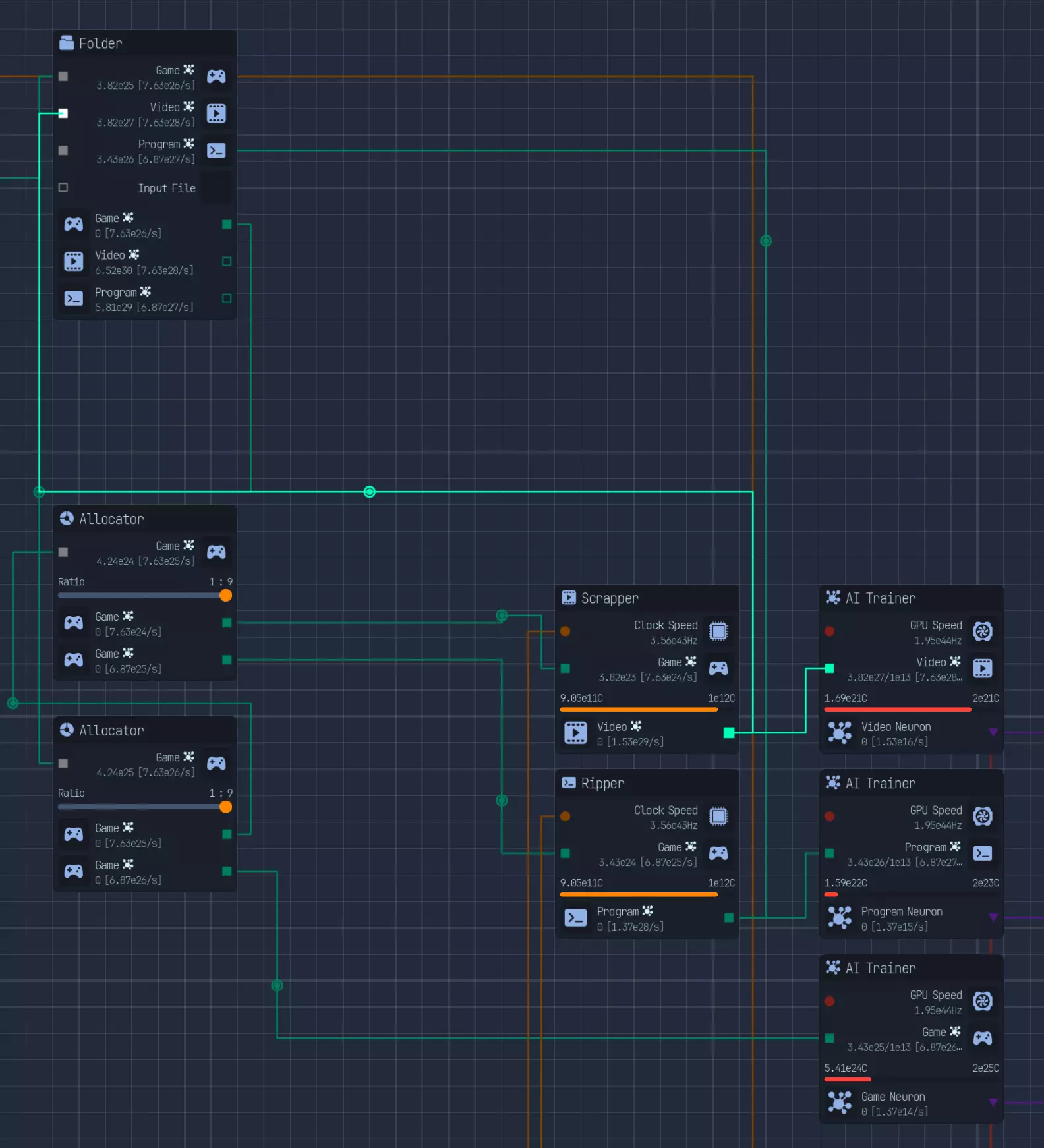Screen dimensions: 1044x1148
Task: Click the Scrapper Video output connector
Action: click(x=729, y=733)
